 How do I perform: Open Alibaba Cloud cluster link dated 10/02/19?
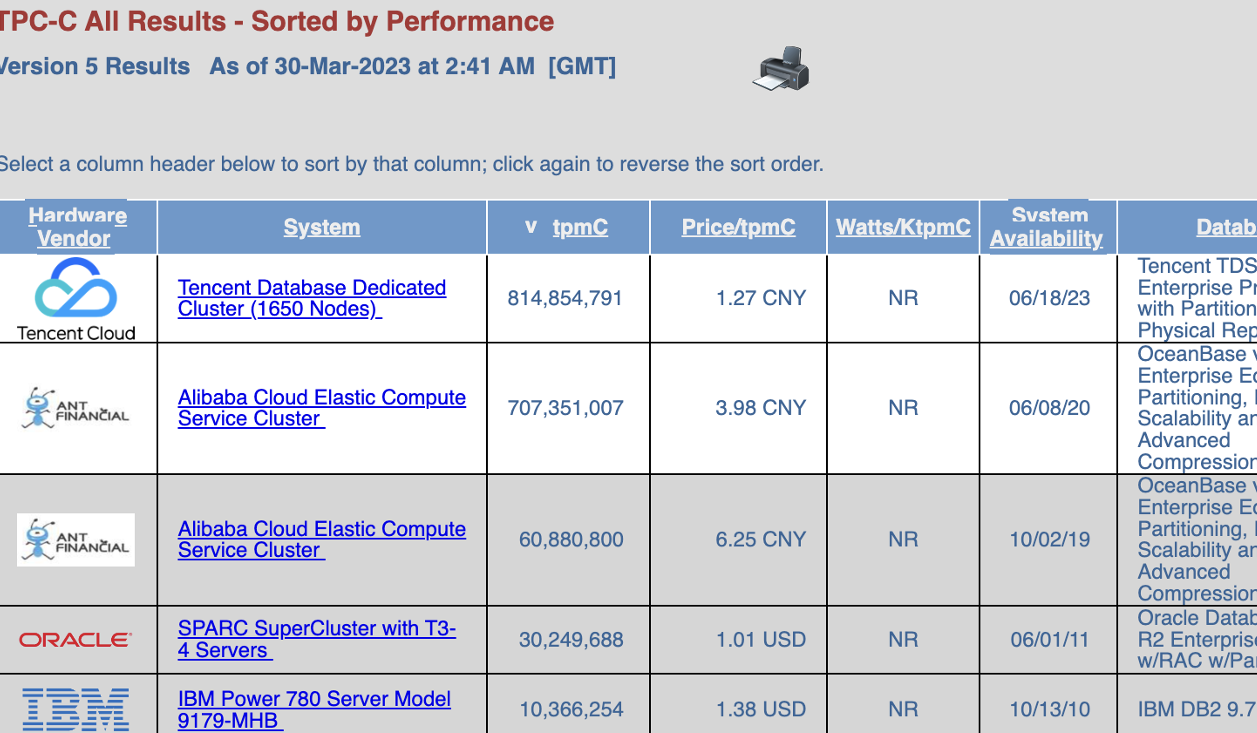point(321,539)
